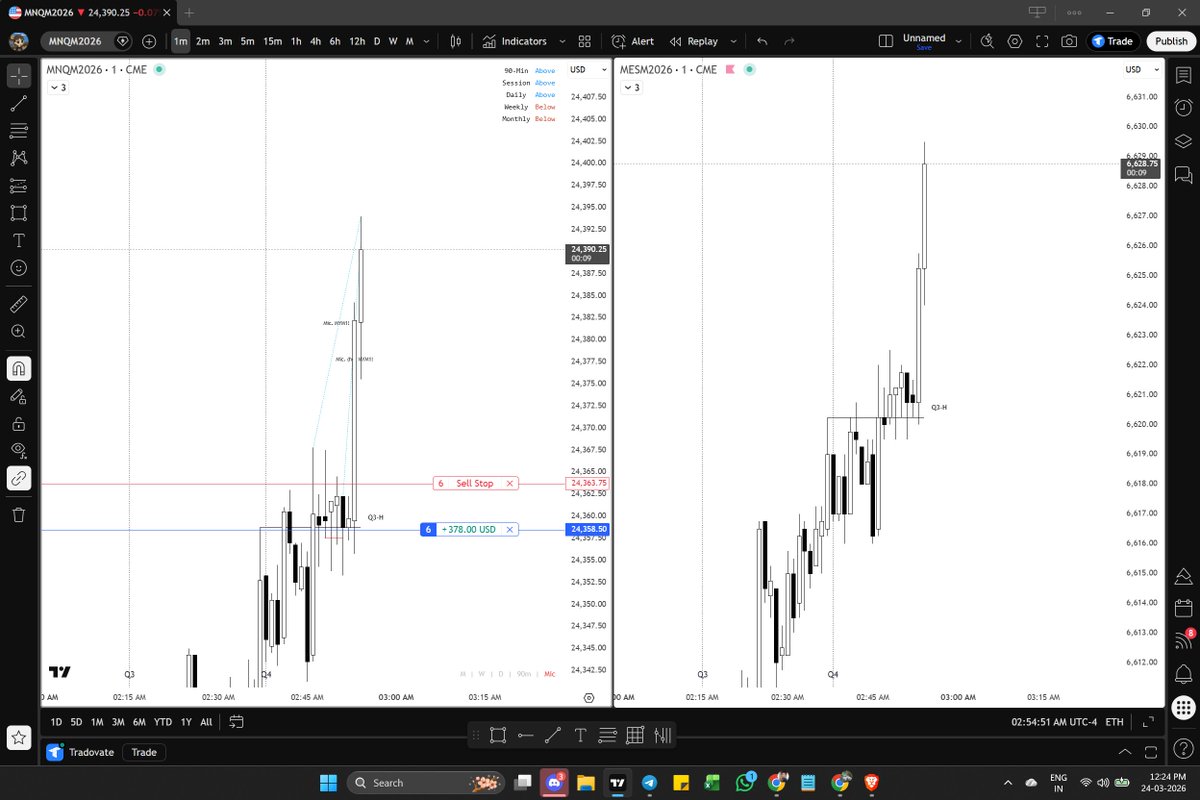
Task: Open price scale settings on left chart
Action: point(589,698)
